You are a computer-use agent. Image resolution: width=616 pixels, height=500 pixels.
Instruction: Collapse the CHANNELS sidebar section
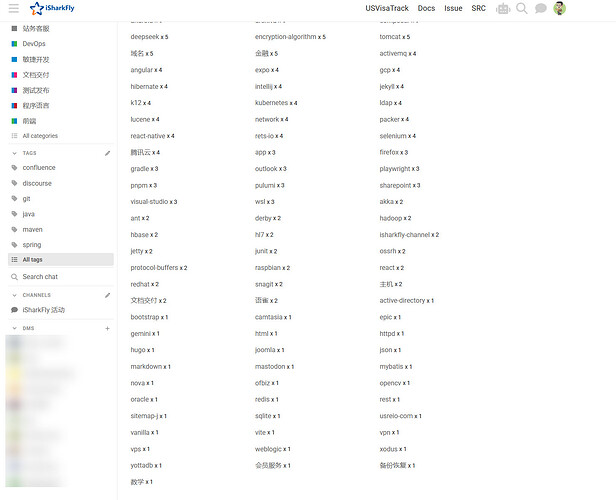coord(15,295)
